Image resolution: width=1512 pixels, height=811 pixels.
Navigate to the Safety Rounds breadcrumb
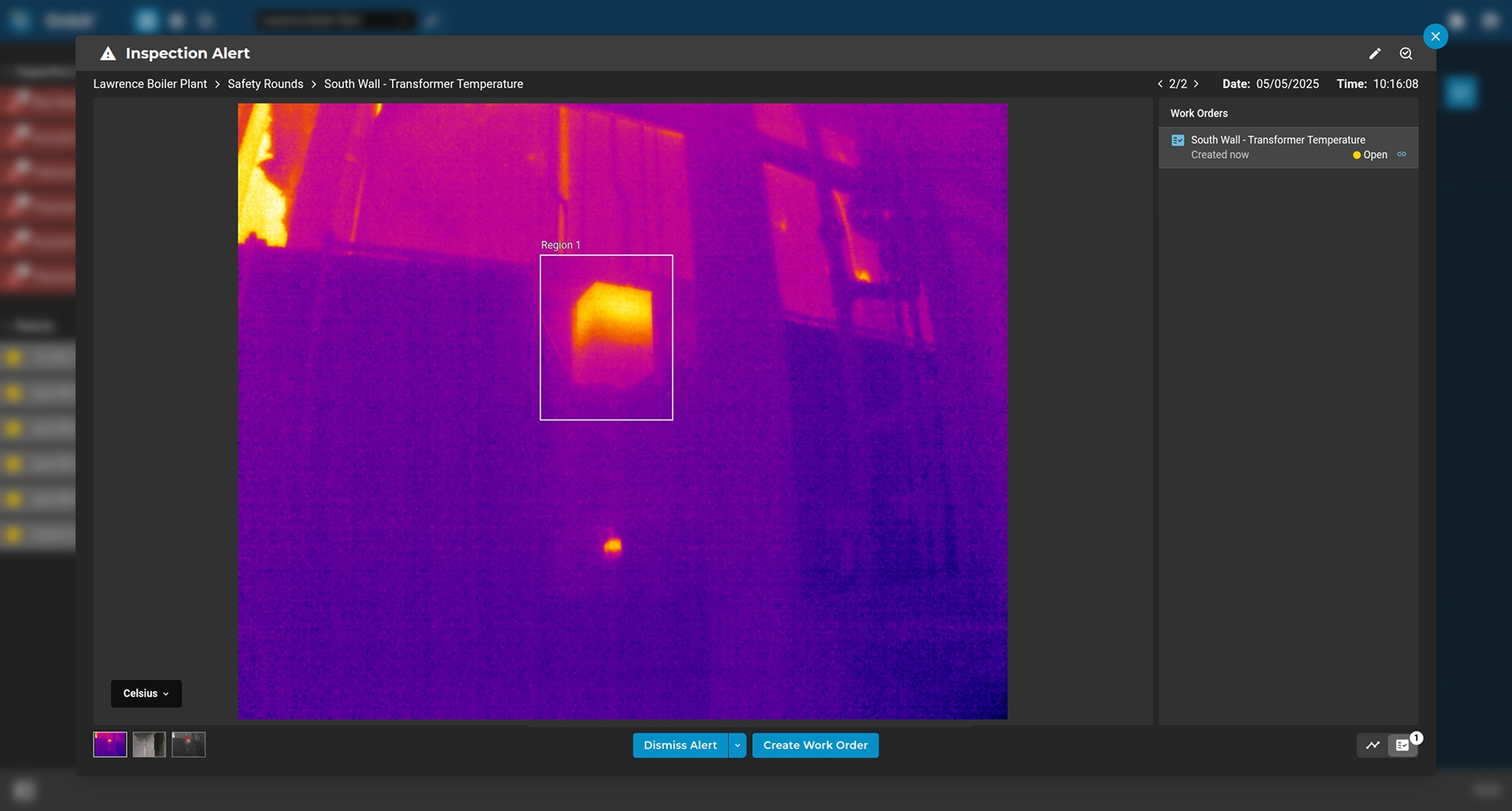[x=265, y=83]
